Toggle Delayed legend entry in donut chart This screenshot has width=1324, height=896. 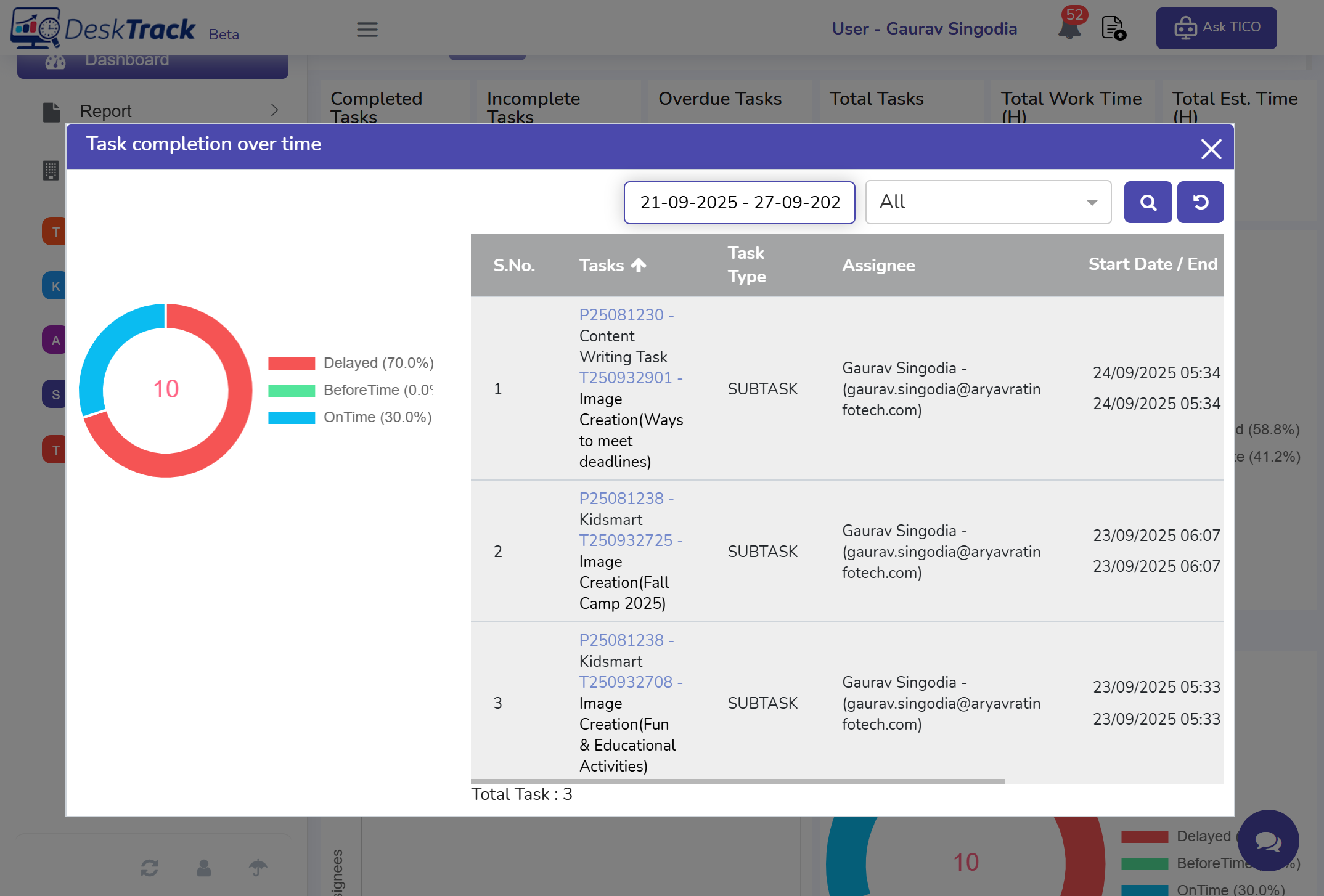351,363
